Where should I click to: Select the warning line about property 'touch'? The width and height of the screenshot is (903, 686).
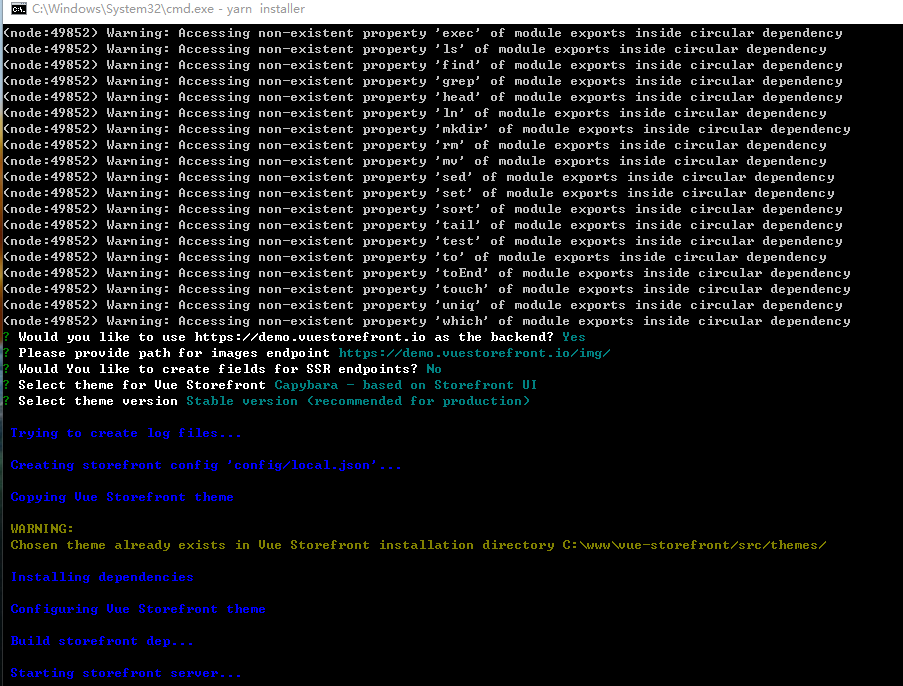[427, 289]
